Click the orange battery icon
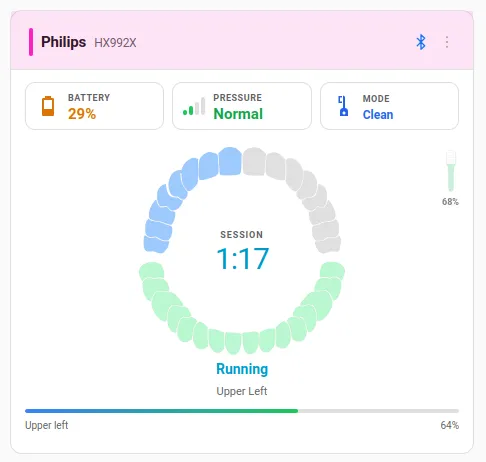The height and width of the screenshot is (462, 486). click(x=48, y=106)
